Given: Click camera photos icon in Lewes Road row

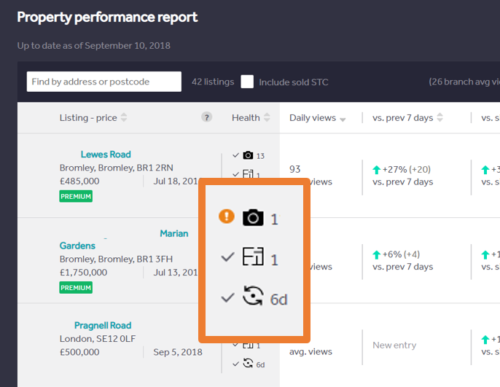Looking at the screenshot, I should click(248, 155).
